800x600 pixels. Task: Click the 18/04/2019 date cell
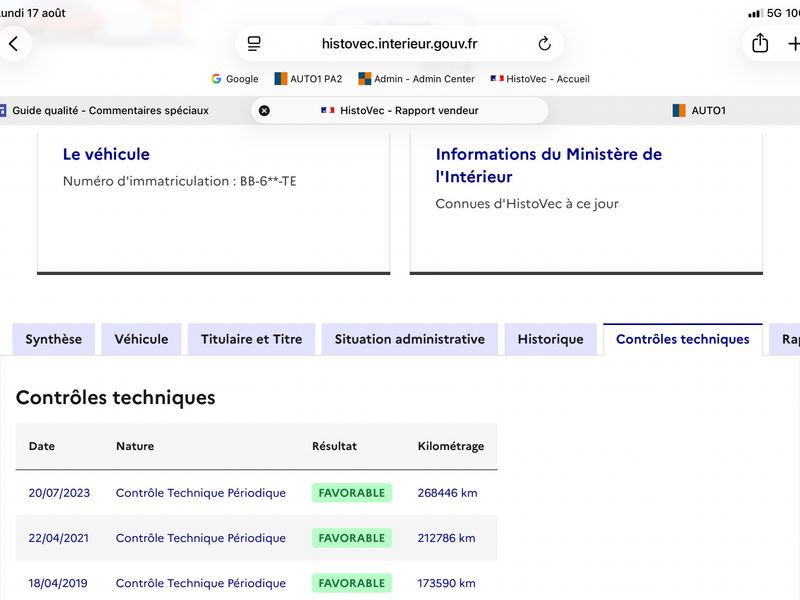coord(58,583)
